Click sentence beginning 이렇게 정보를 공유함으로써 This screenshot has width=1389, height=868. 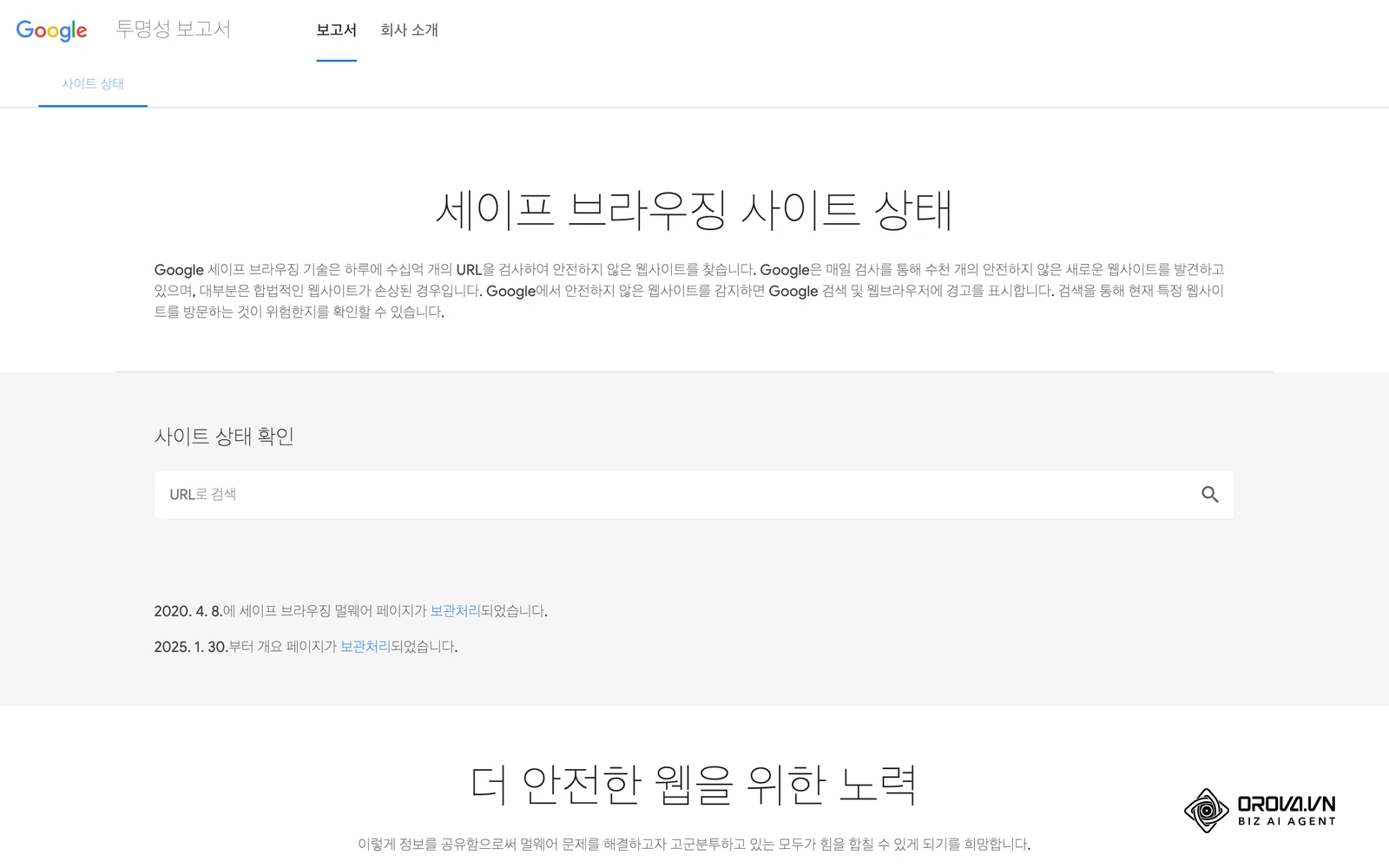pyautogui.click(x=694, y=844)
